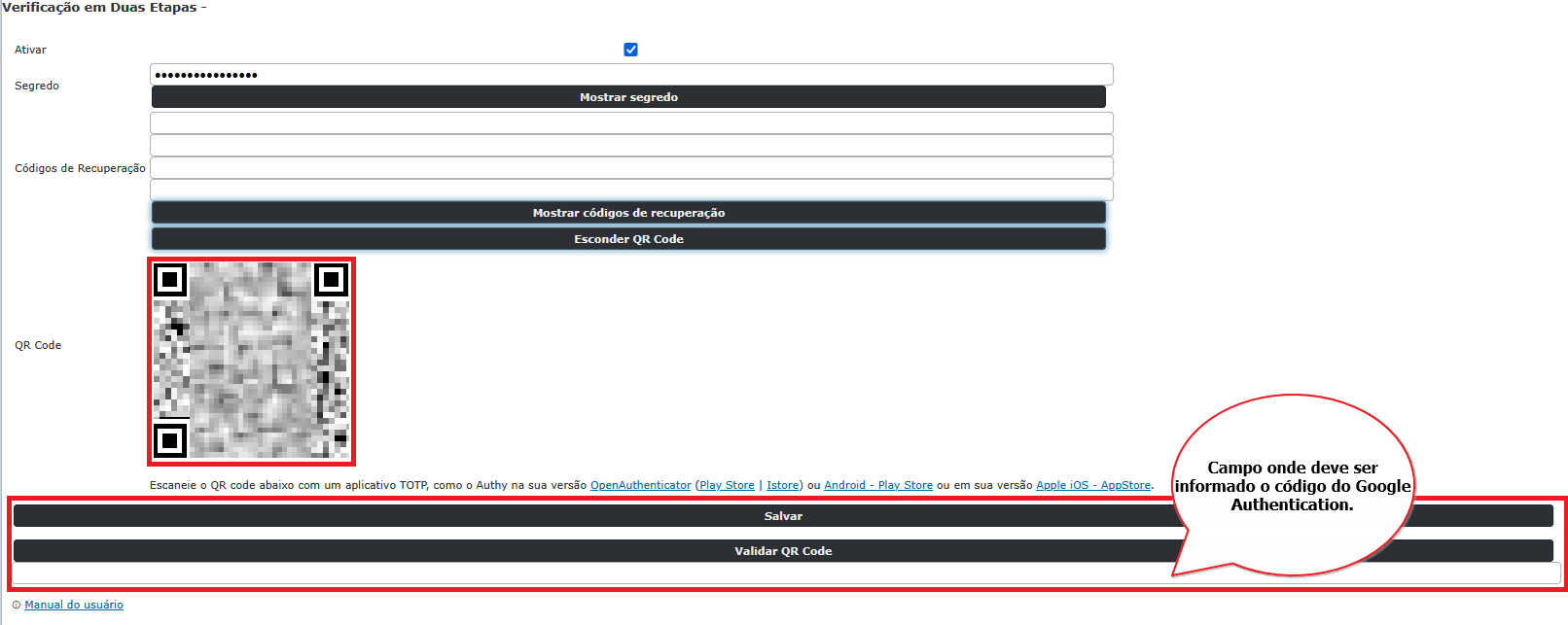Image resolution: width=1568 pixels, height=625 pixels.
Task: Click the Segredo password field
Action: tap(630, 75)
